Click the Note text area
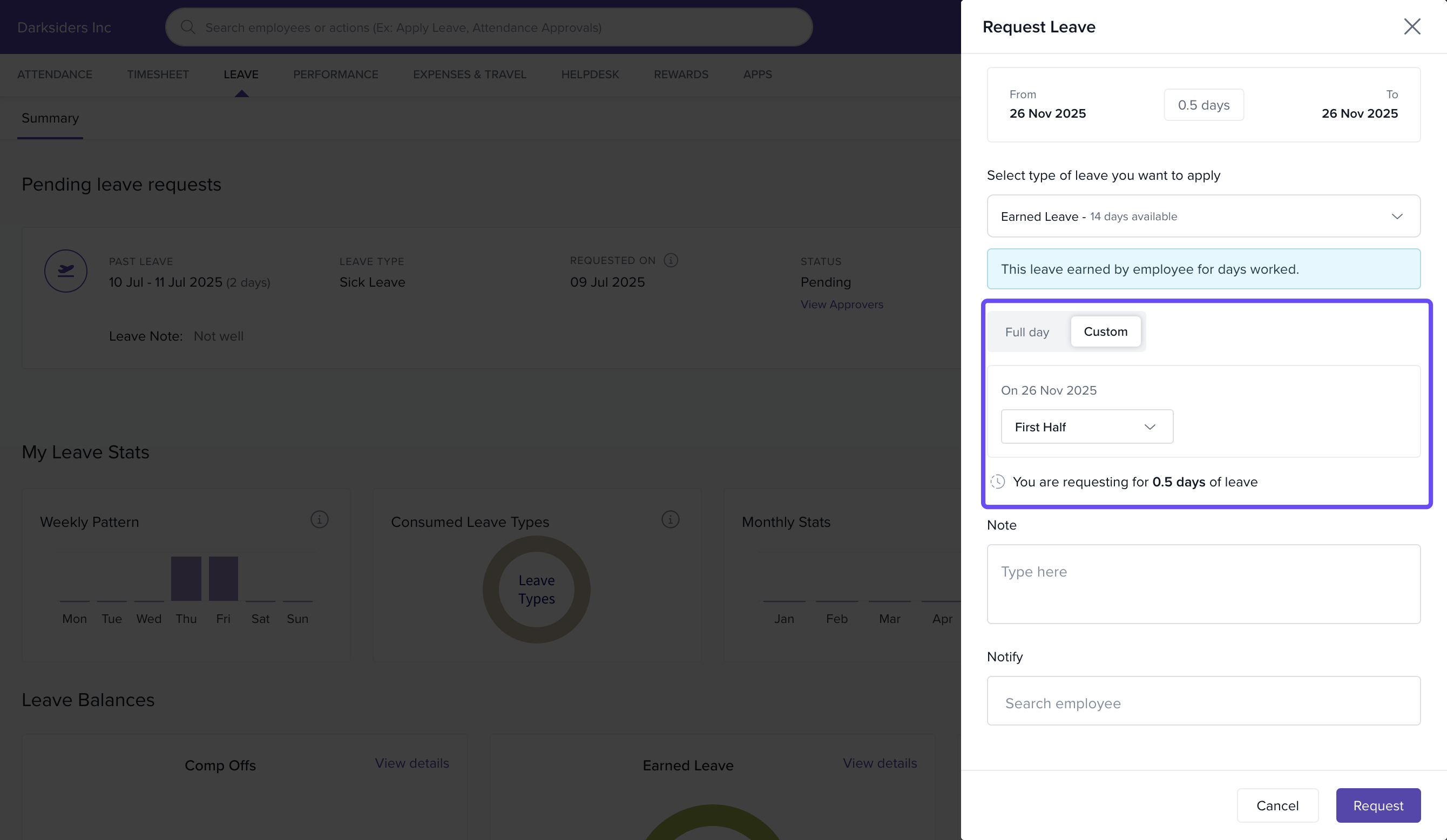 pos(1203,584)
